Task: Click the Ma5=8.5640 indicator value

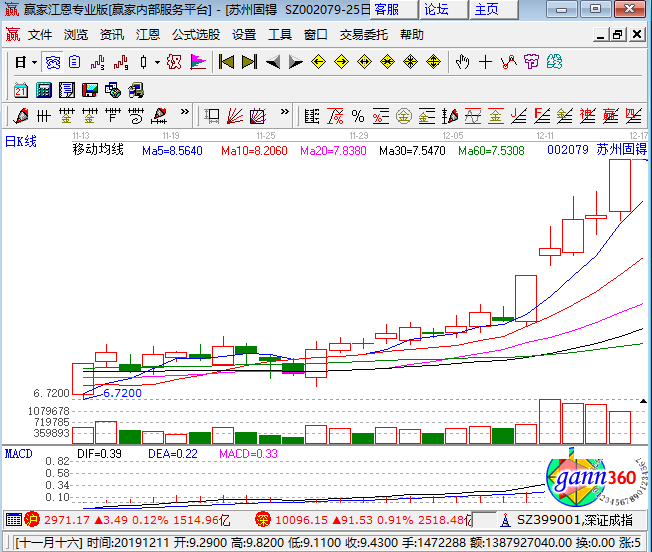Action: (x=172, y=150)
